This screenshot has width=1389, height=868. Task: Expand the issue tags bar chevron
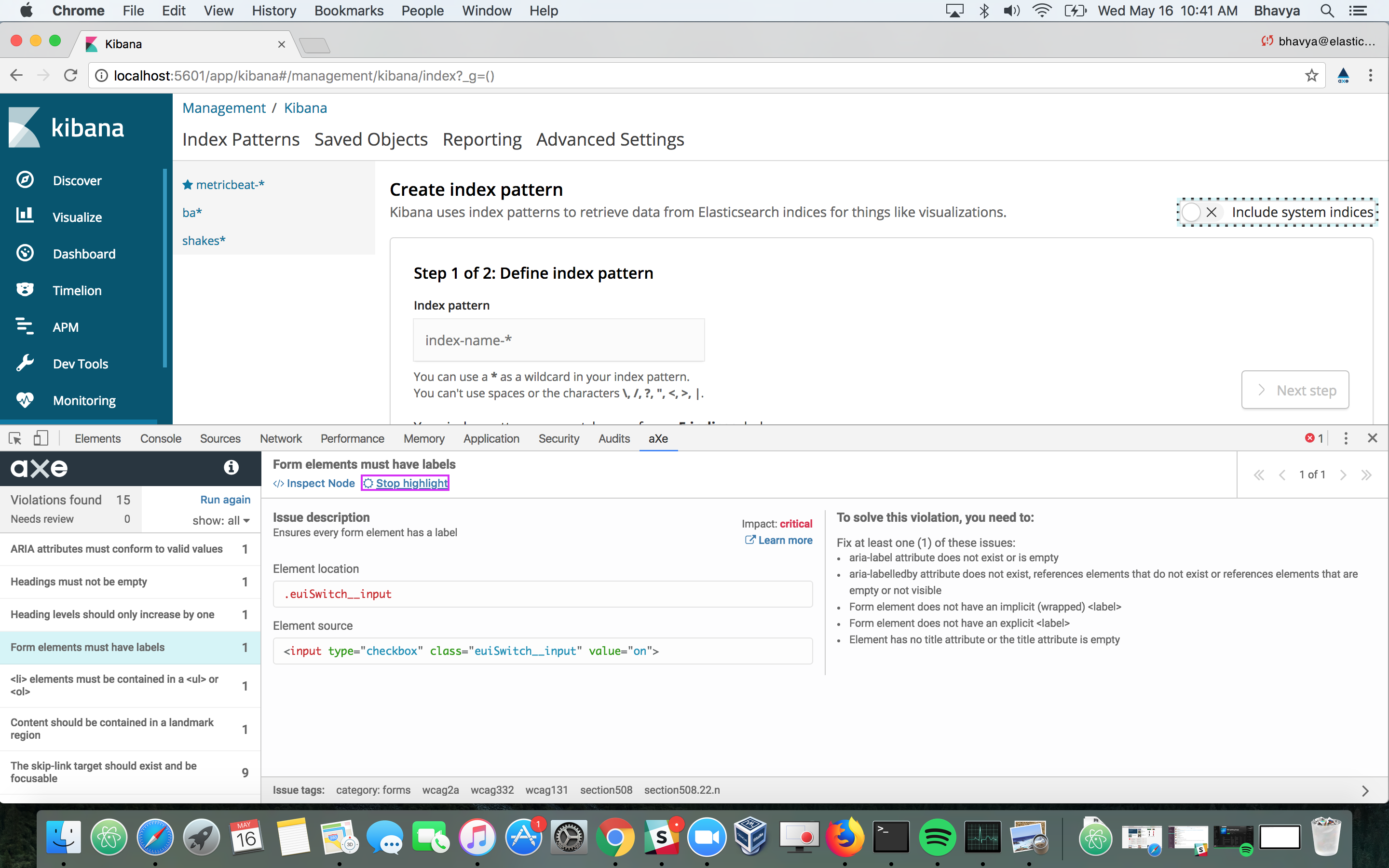(x=1365, y=790)
